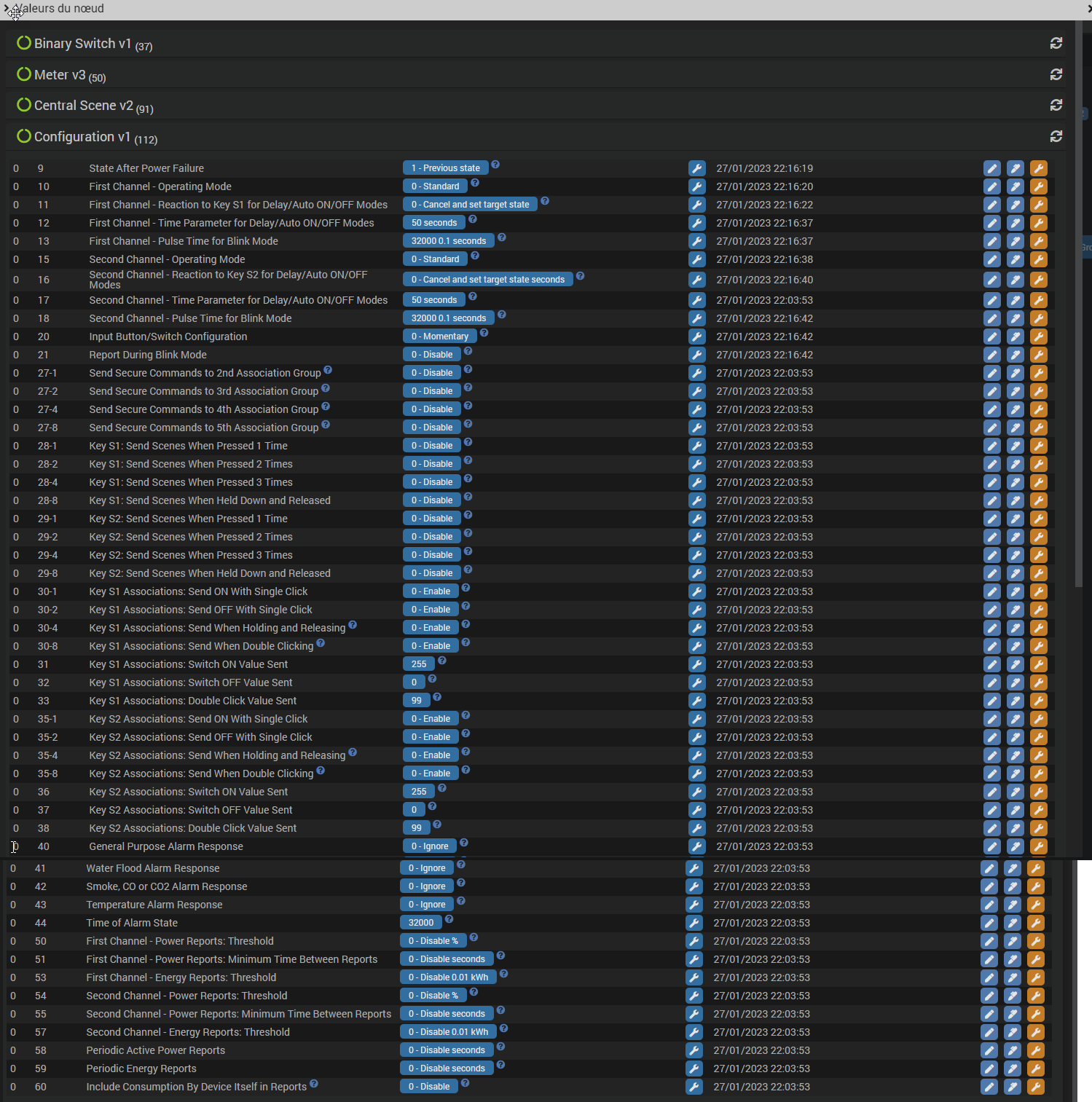Image resolution: width=1092 pixels, height=1102 pixels.
Task: Click the '0 - Momentary' value badge
Action: tap(439, 336)
